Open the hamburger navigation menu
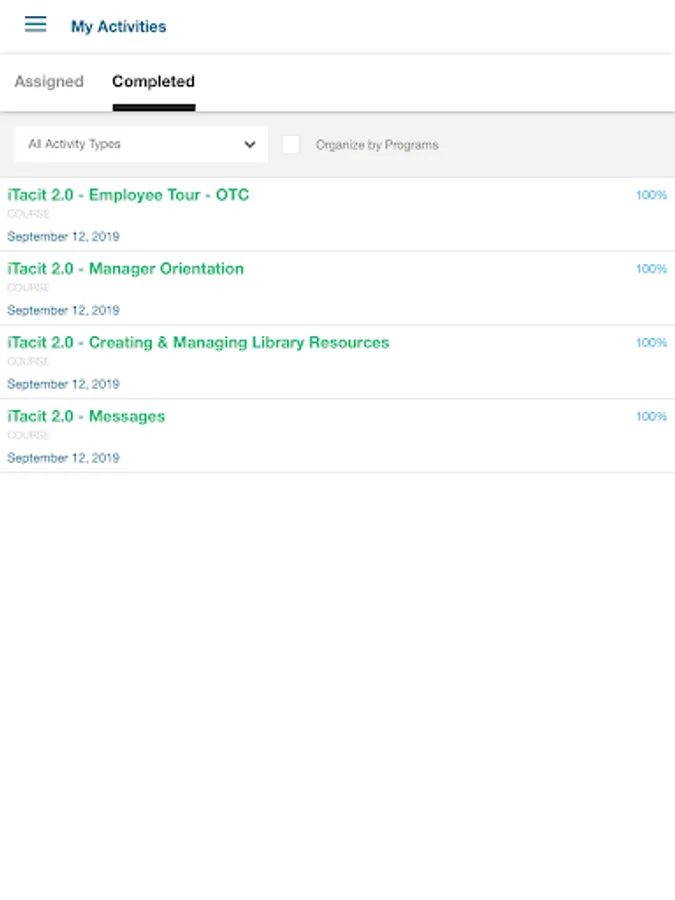675x900 pixels. tap(35, 24)
